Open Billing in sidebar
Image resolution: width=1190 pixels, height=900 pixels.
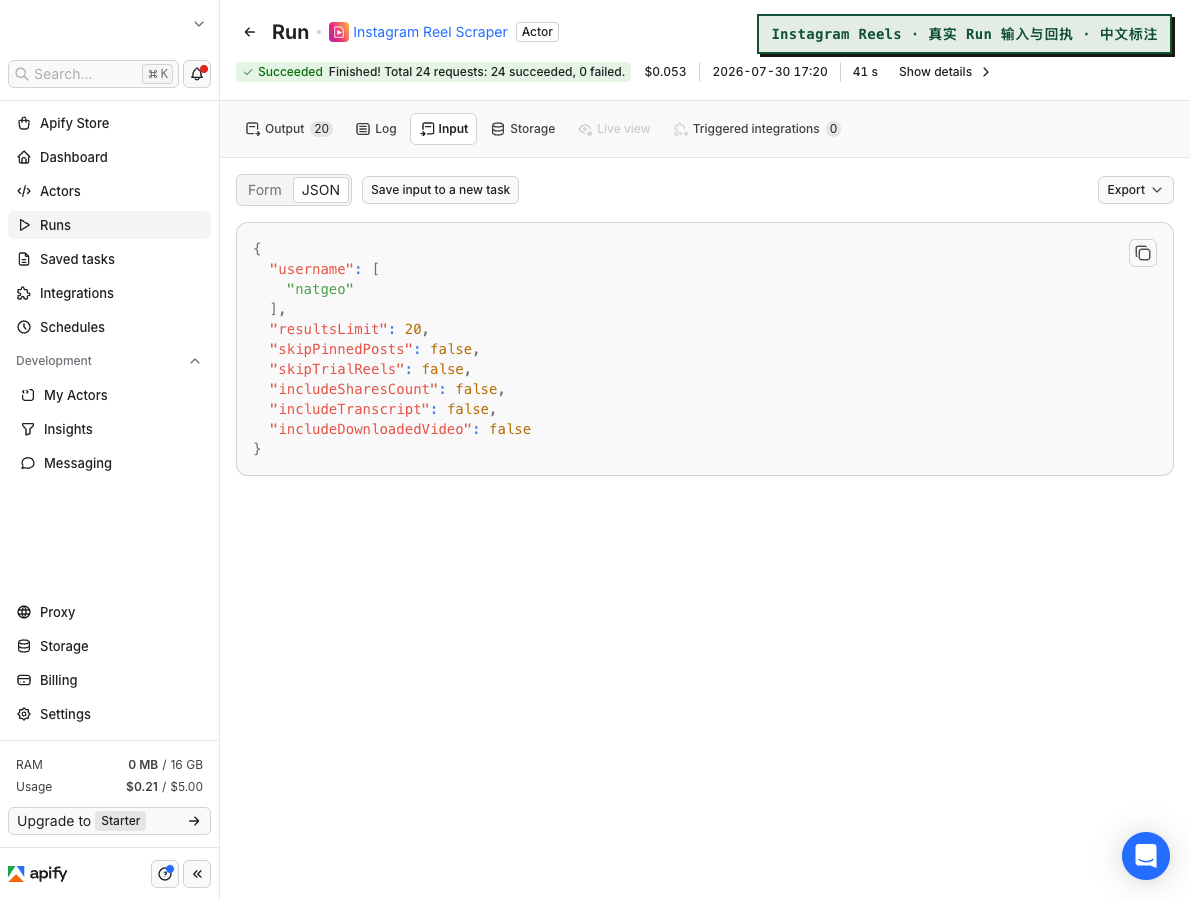point(109,681)
